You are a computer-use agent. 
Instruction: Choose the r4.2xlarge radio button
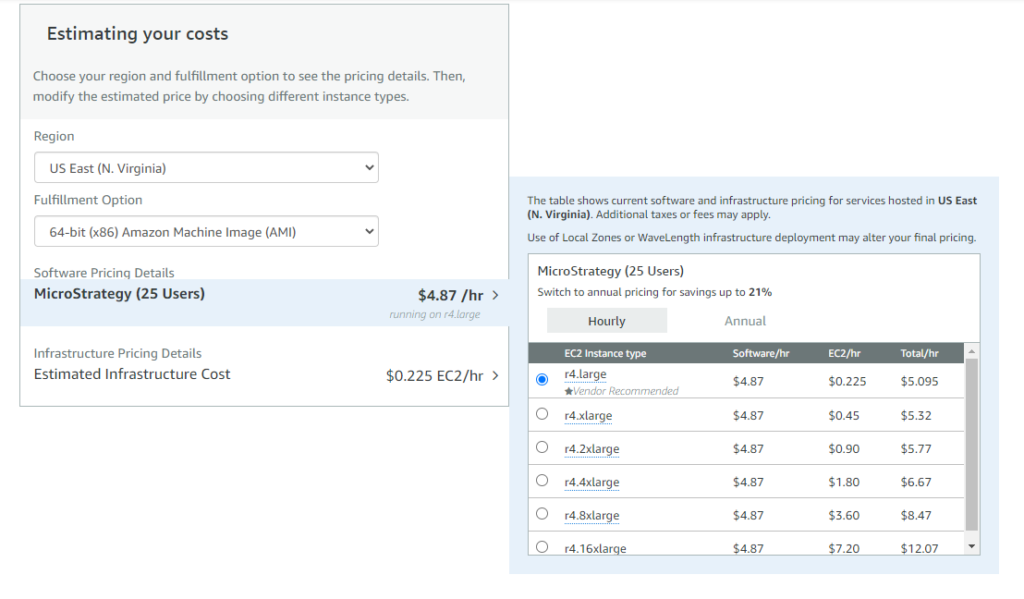(x=542, y=447)
